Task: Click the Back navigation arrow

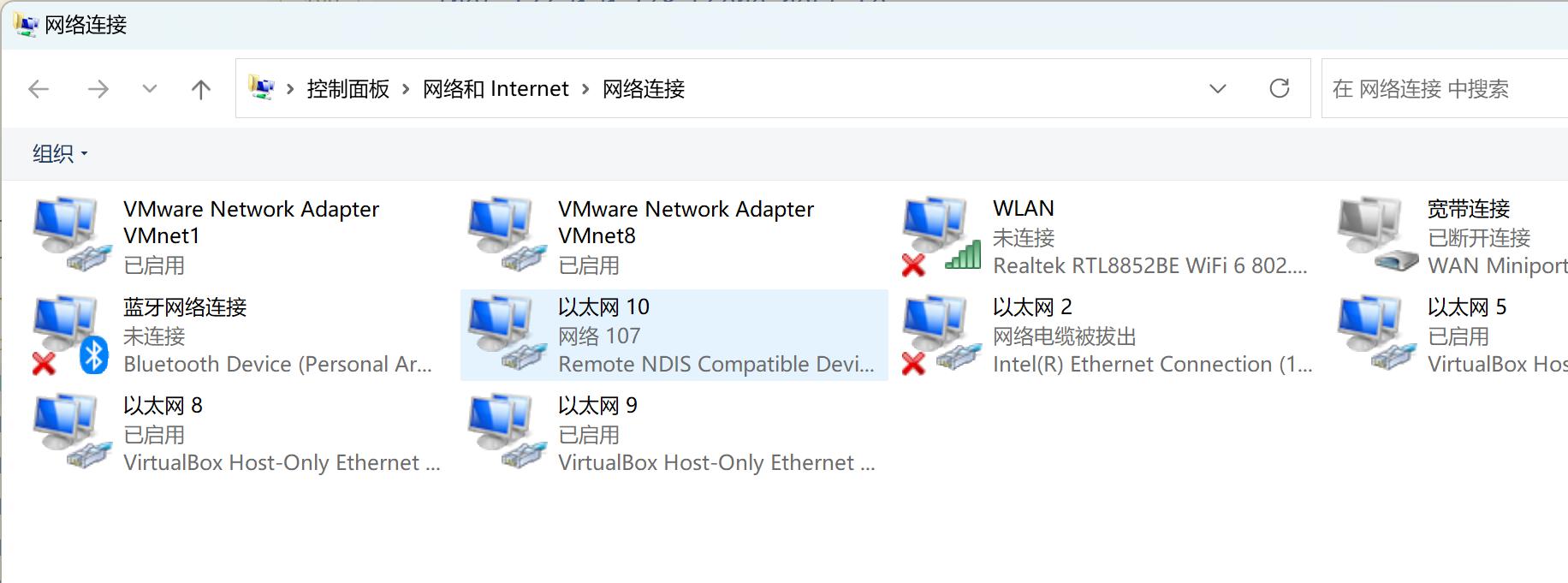Action: 39,88
